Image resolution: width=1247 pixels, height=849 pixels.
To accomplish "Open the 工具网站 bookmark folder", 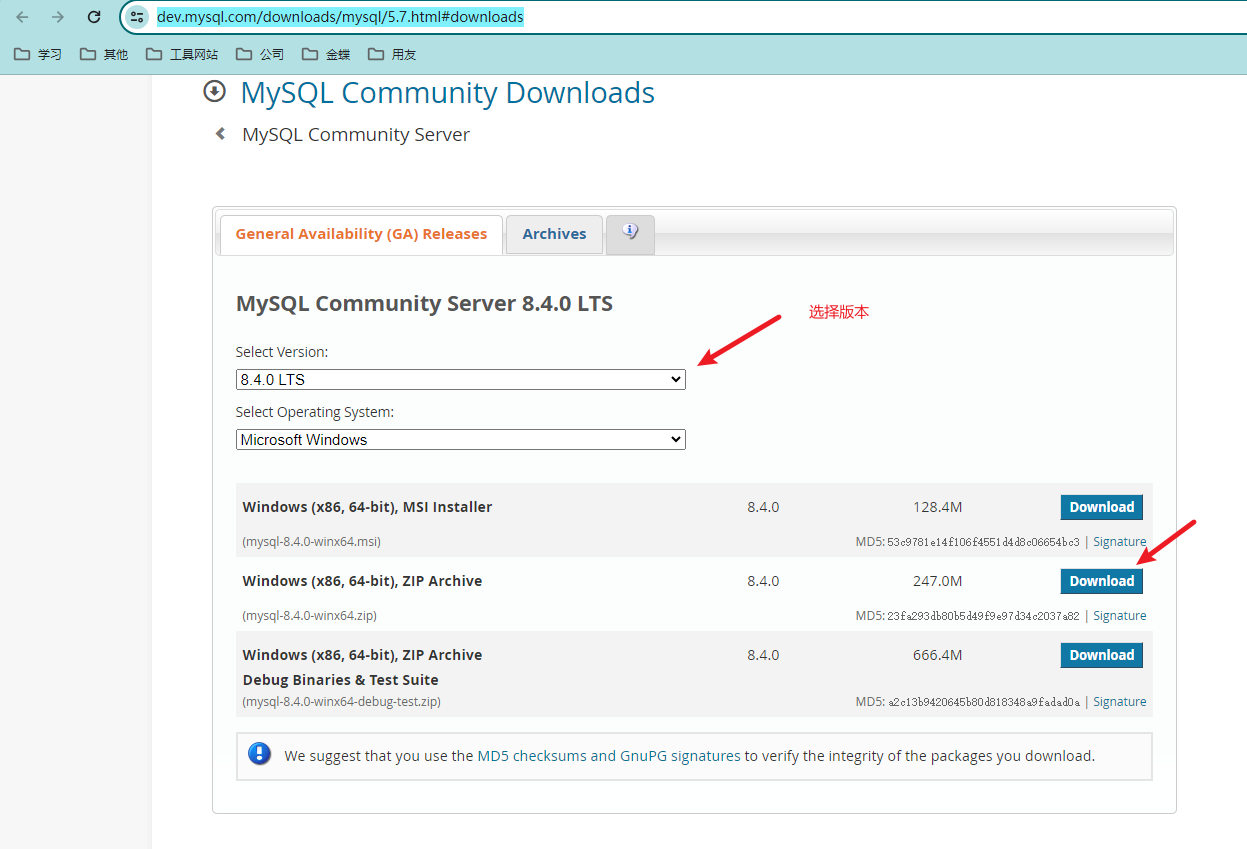I will pos(182,54).
